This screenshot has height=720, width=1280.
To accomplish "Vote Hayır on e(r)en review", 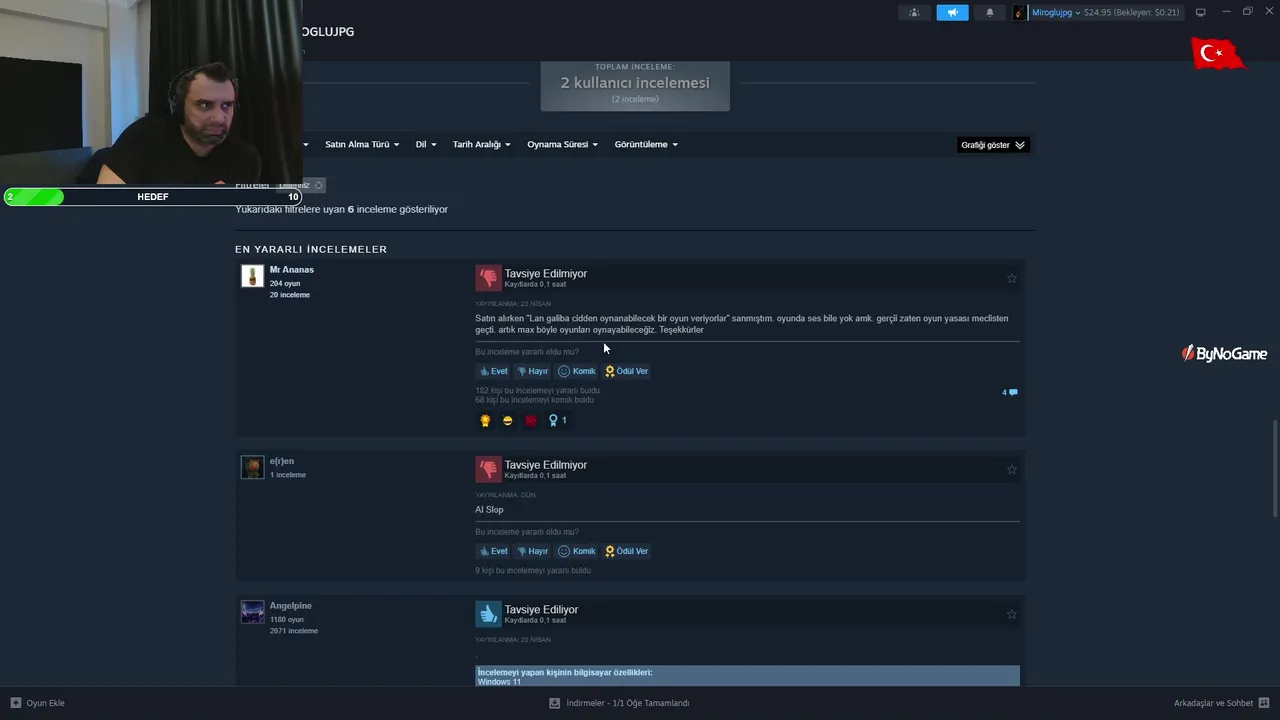I will tap(533, 551).
